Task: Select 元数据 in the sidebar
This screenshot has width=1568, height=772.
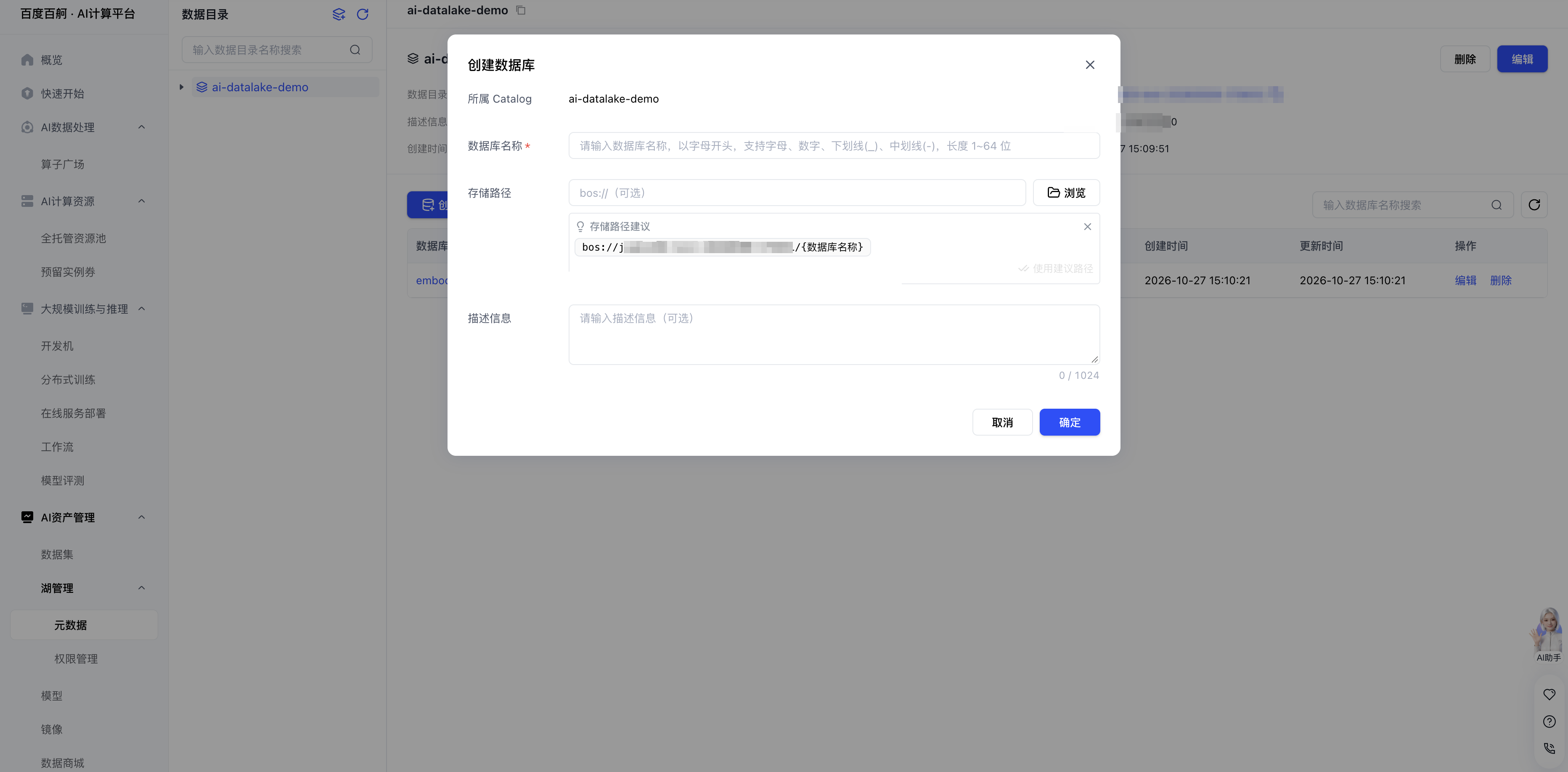Action: click(x=84, y=625)
